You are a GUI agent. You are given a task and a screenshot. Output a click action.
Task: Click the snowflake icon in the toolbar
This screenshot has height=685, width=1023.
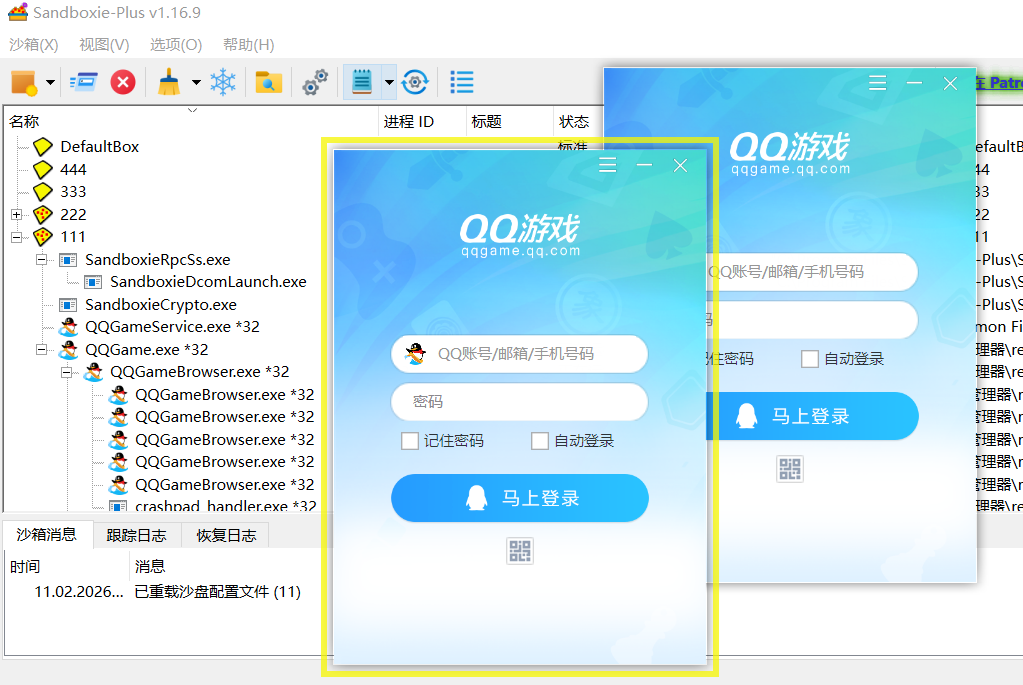222,82
